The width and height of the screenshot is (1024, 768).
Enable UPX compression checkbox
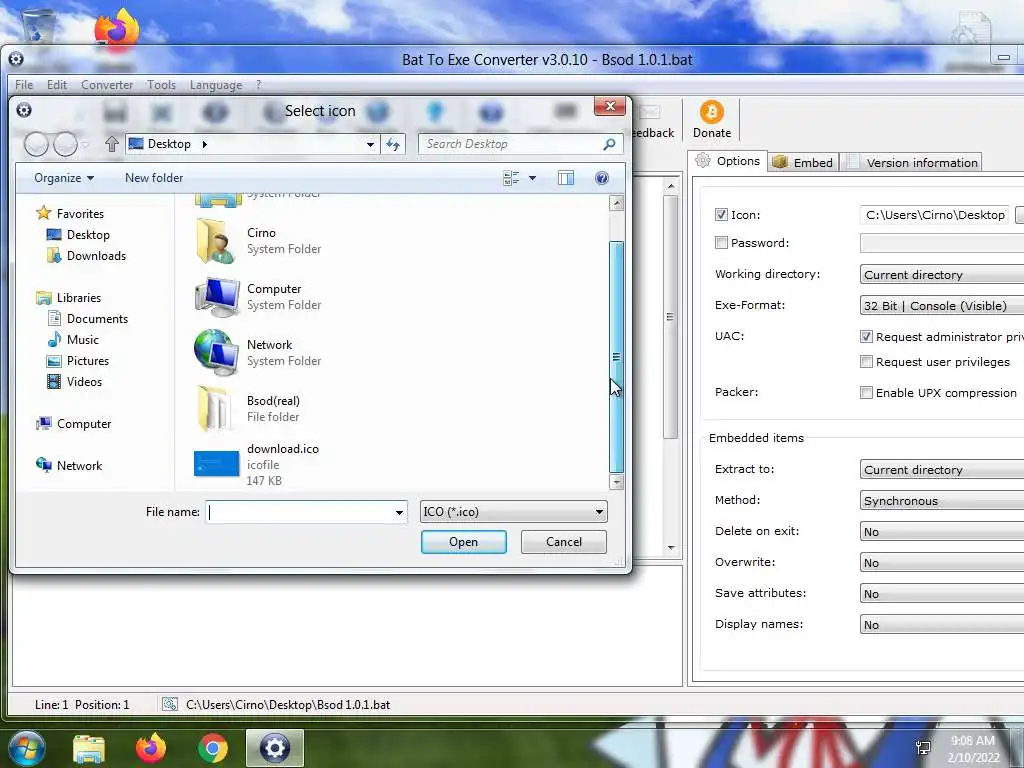click(866, 392)
